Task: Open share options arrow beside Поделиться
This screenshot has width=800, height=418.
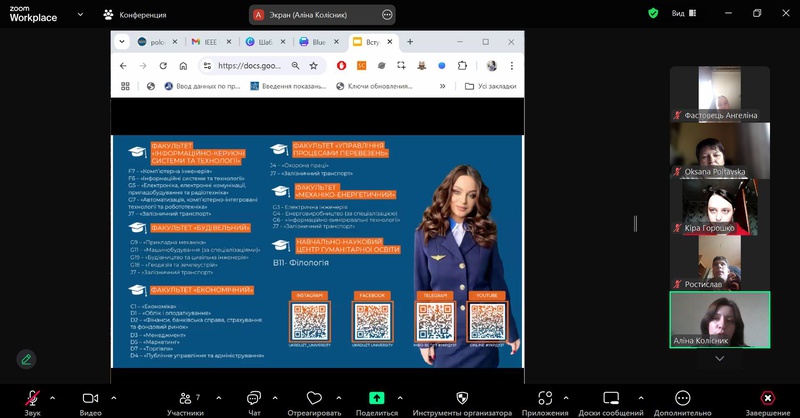Action: point(400,398)
